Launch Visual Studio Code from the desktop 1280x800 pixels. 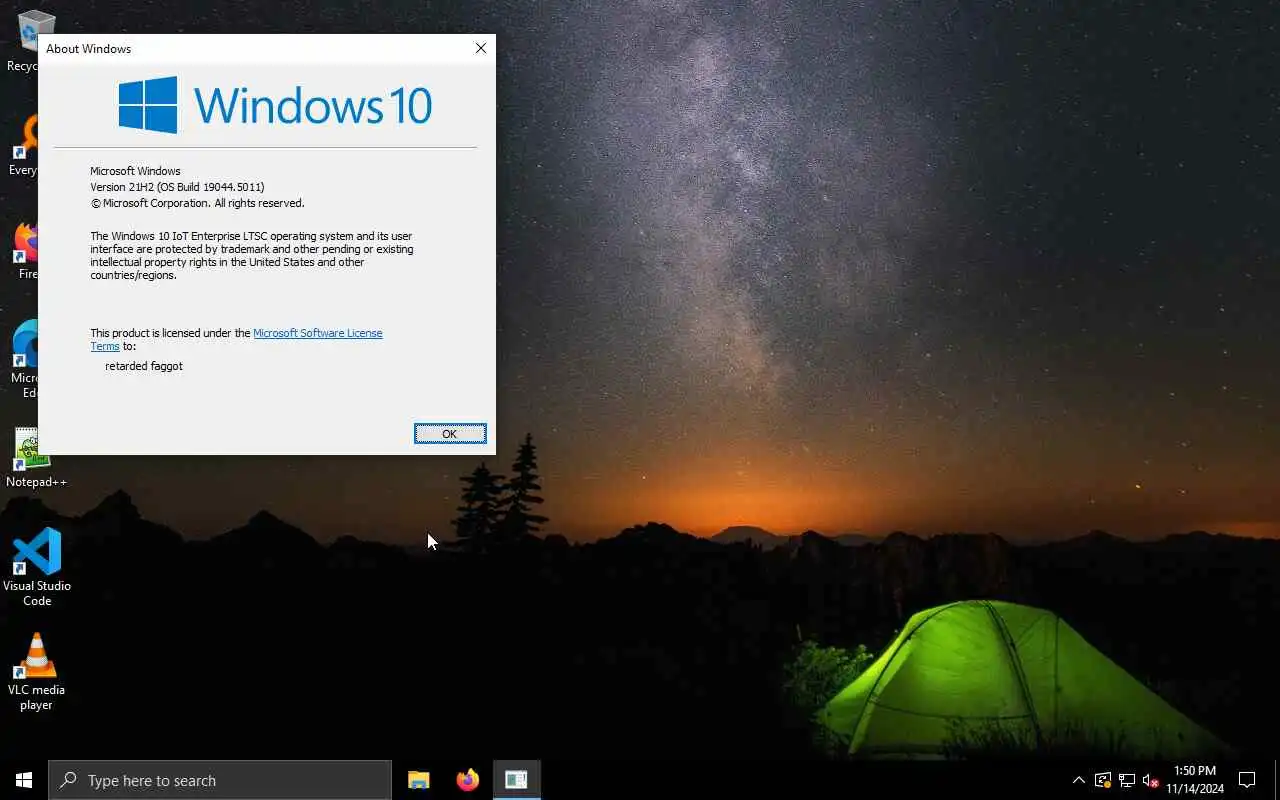37,566
